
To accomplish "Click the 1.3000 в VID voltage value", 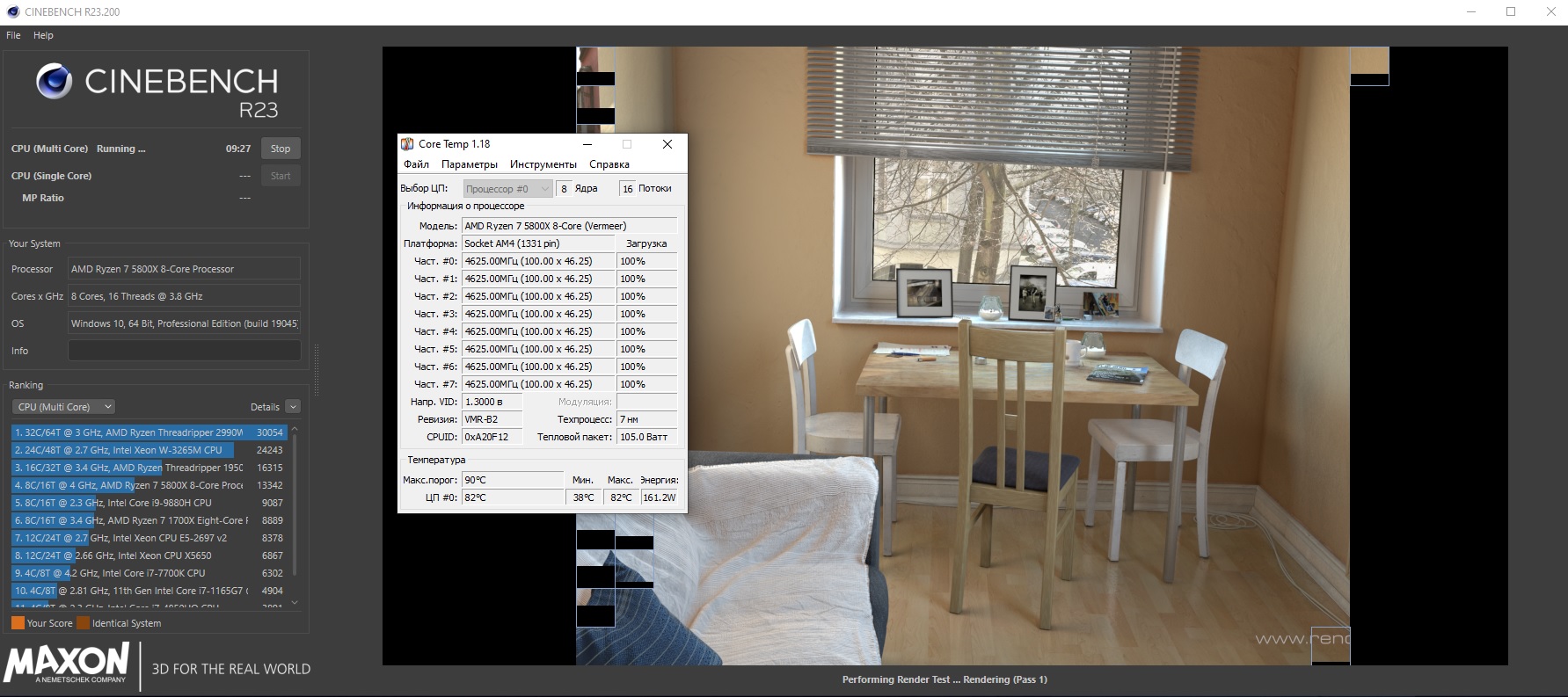I will coord(492,402).
